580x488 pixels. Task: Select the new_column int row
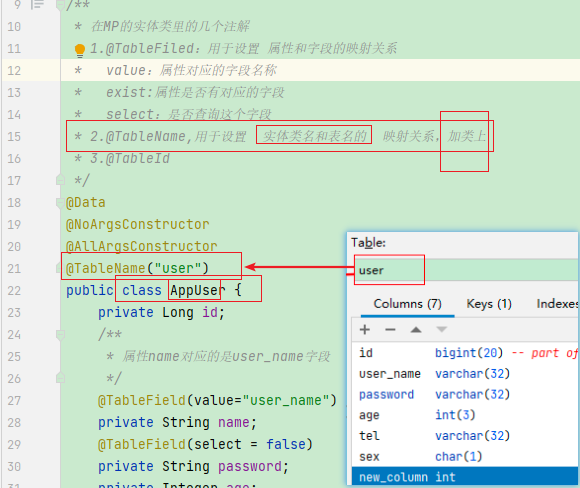[465, 477]
